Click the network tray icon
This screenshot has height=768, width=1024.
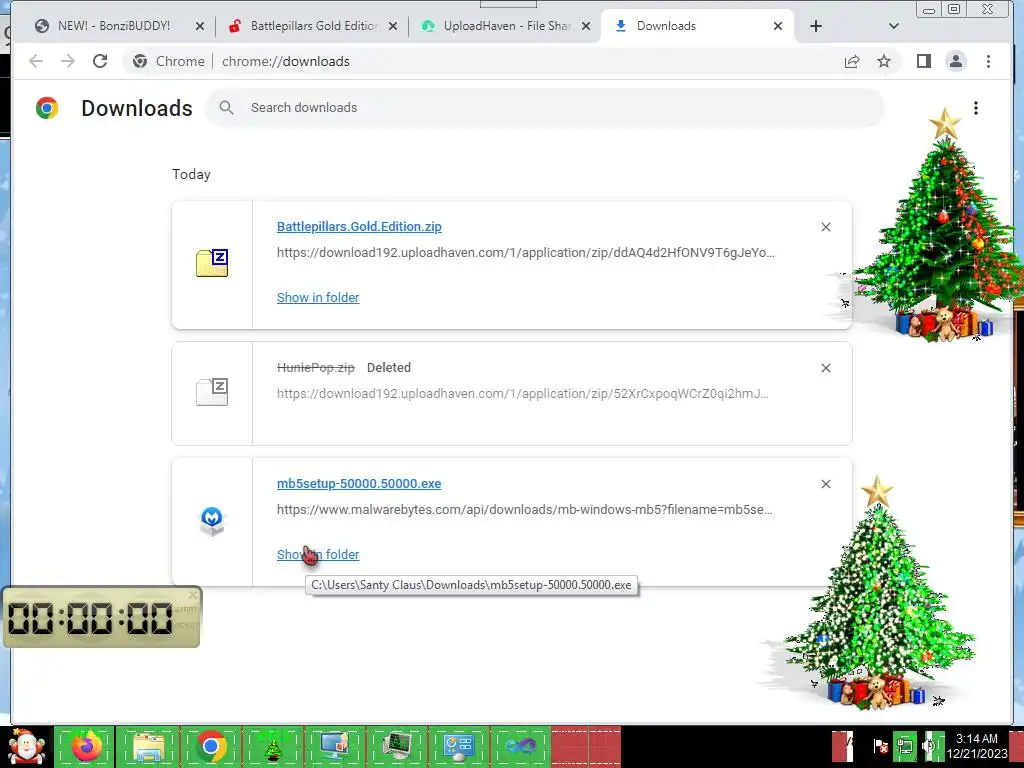pyautogui.click(x=905, y=746)
